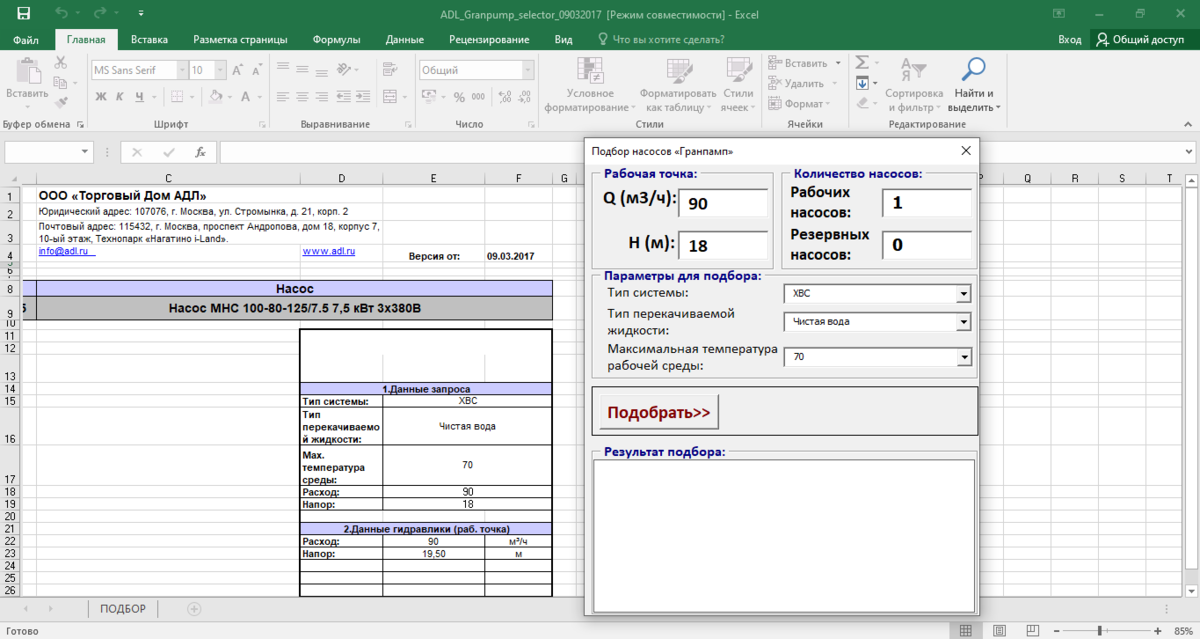Click the accounting currency format icon

[431, 97]
